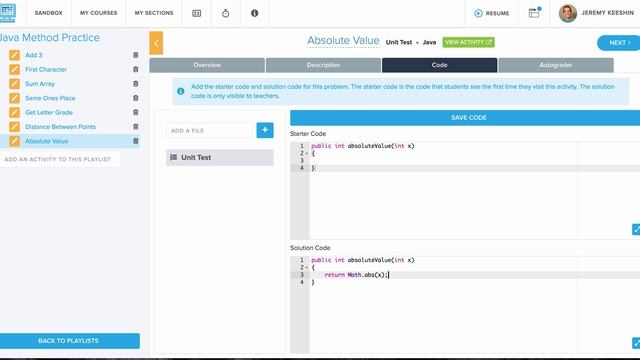Image resolution: width=640 pixels, height=360 pixels.
Task: Open Absolute Value activity link
Action: click(x=47, y=141)
